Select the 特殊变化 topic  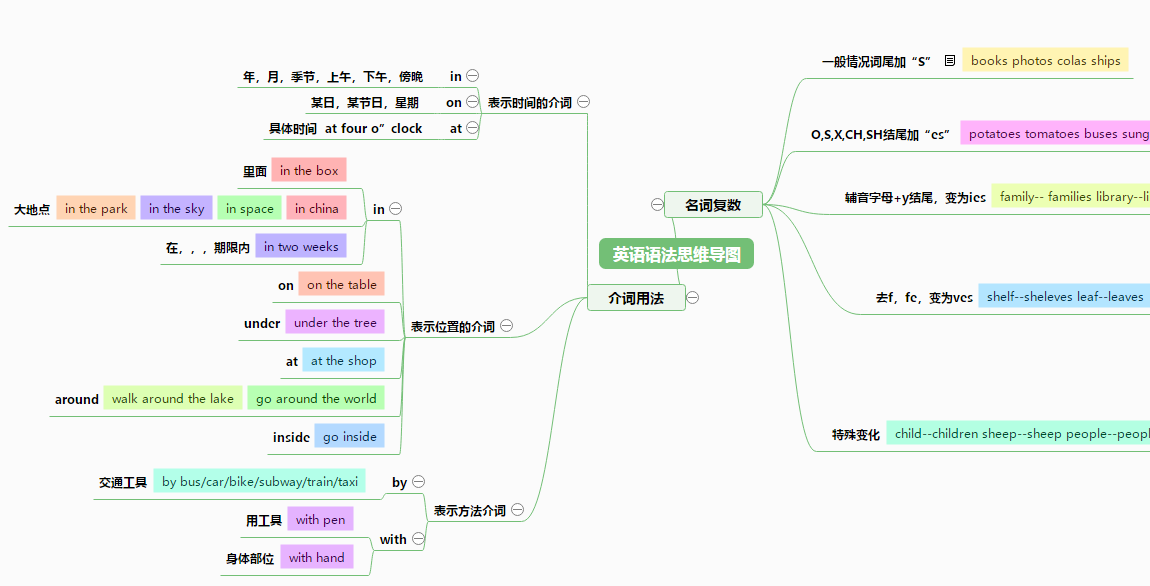(856, 434)
